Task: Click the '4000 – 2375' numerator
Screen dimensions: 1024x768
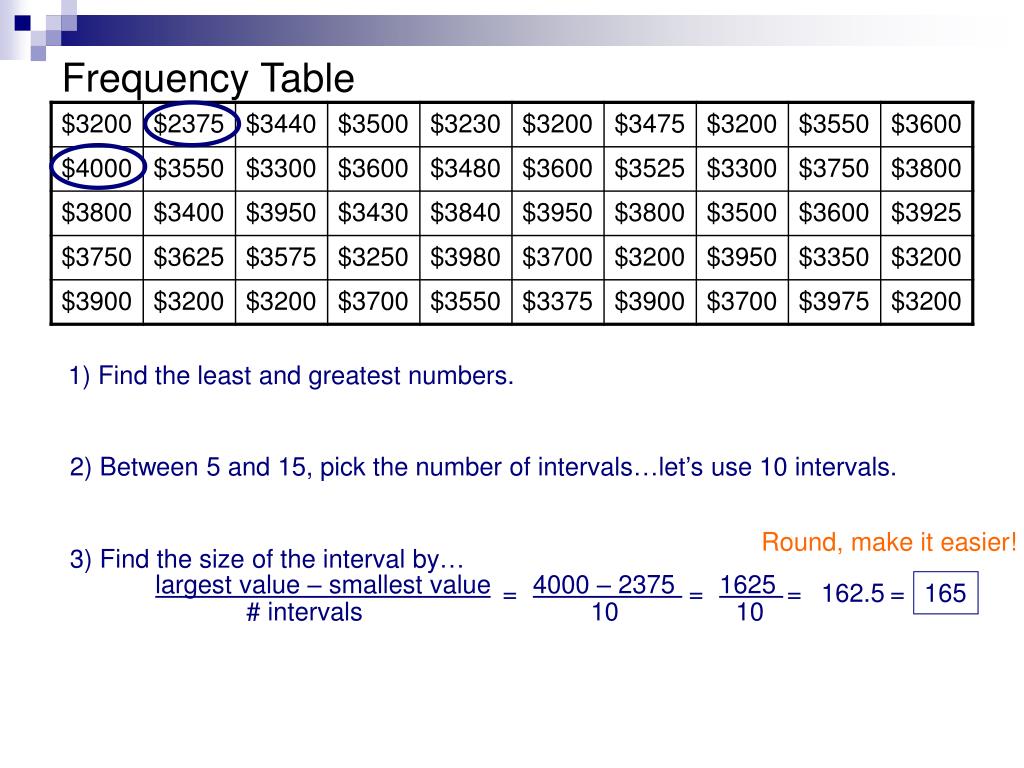Action: (604, 584)
